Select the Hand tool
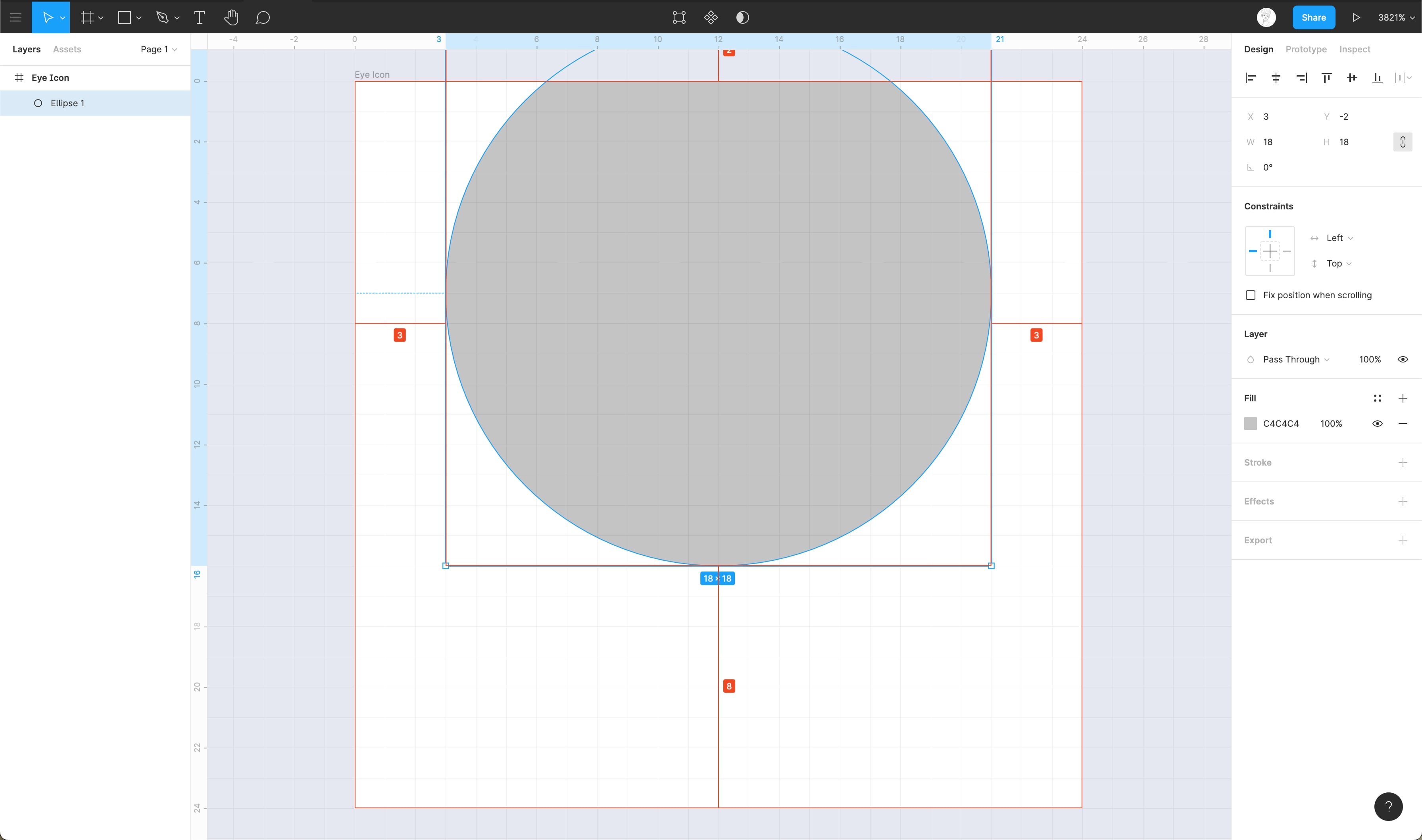The height and width of the screenshot is (840, 1422). 231,17
